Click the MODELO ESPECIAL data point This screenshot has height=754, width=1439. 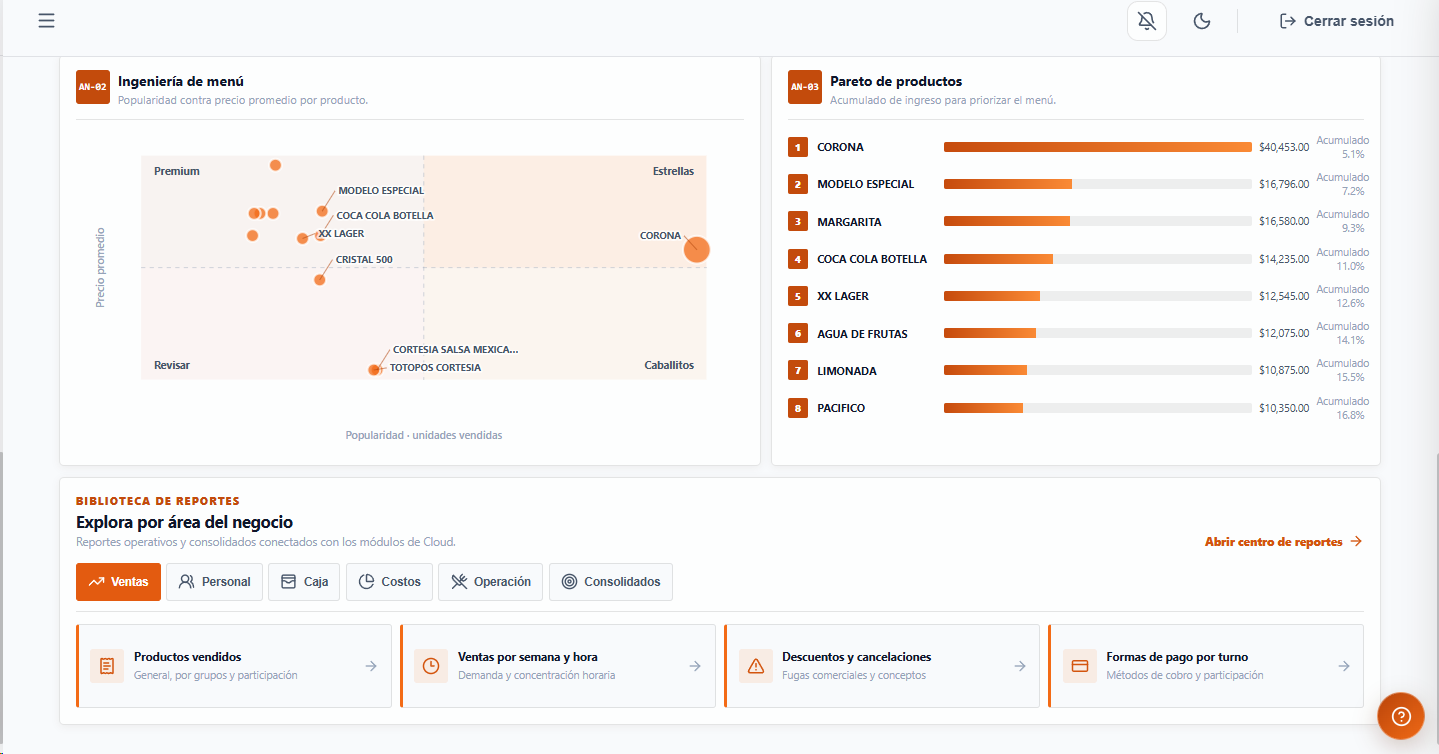pyautogui.click(x=322, y=211)
